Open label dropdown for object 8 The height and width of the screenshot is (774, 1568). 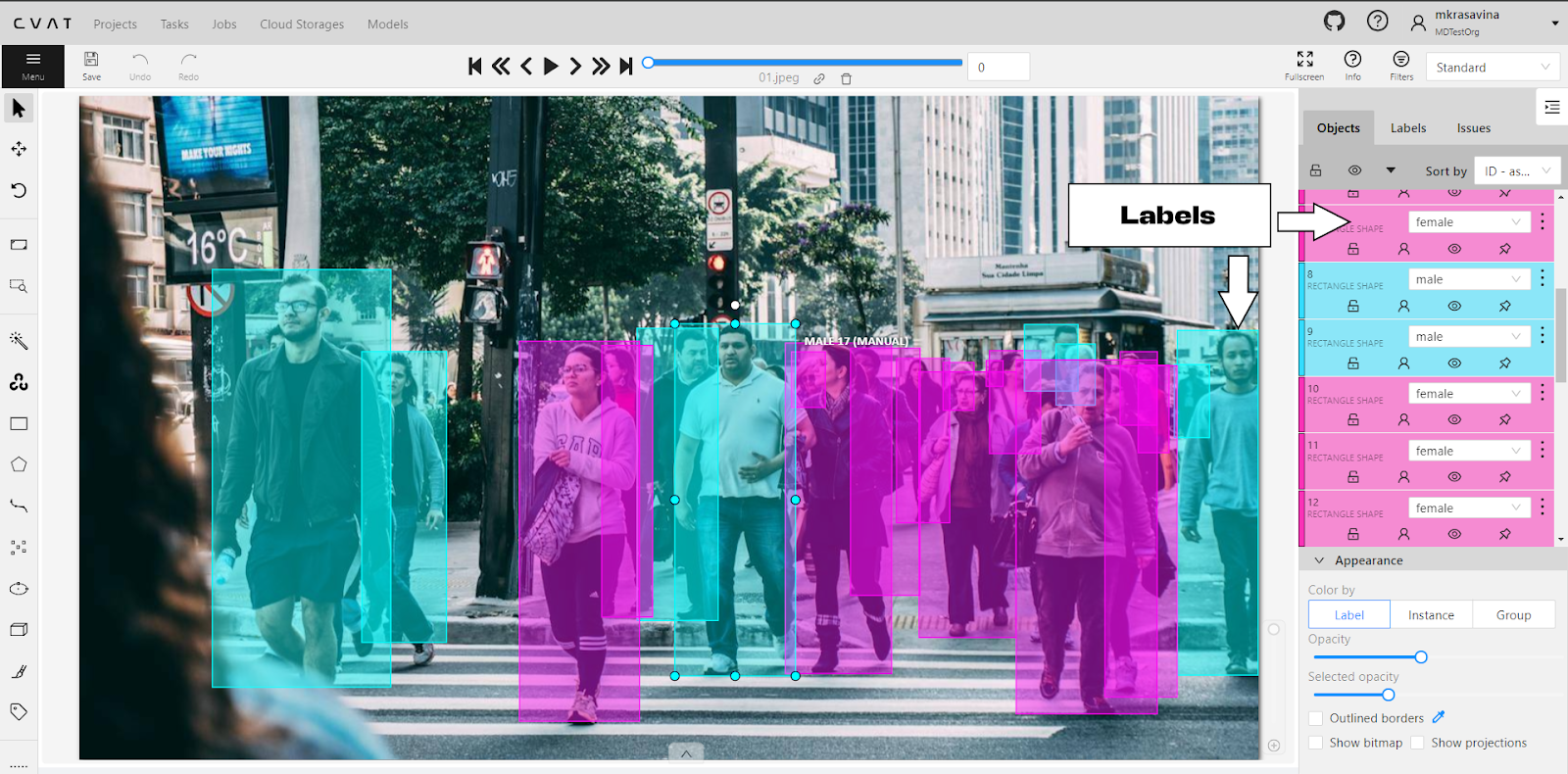[1468, 279]
